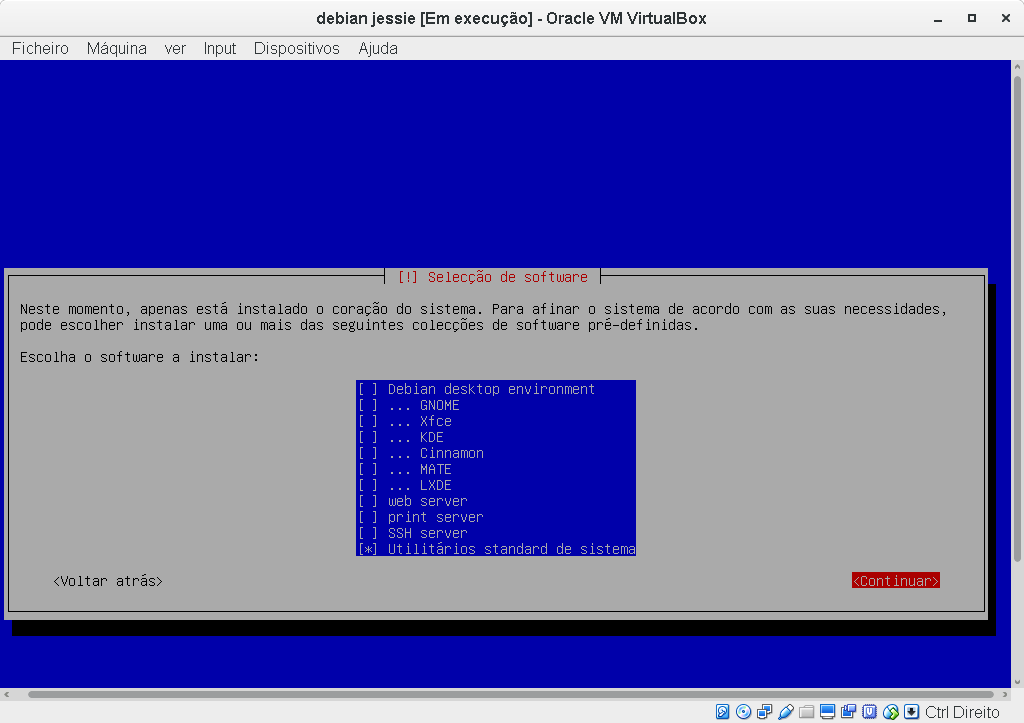Click the display settings status icon

point(827,712)
